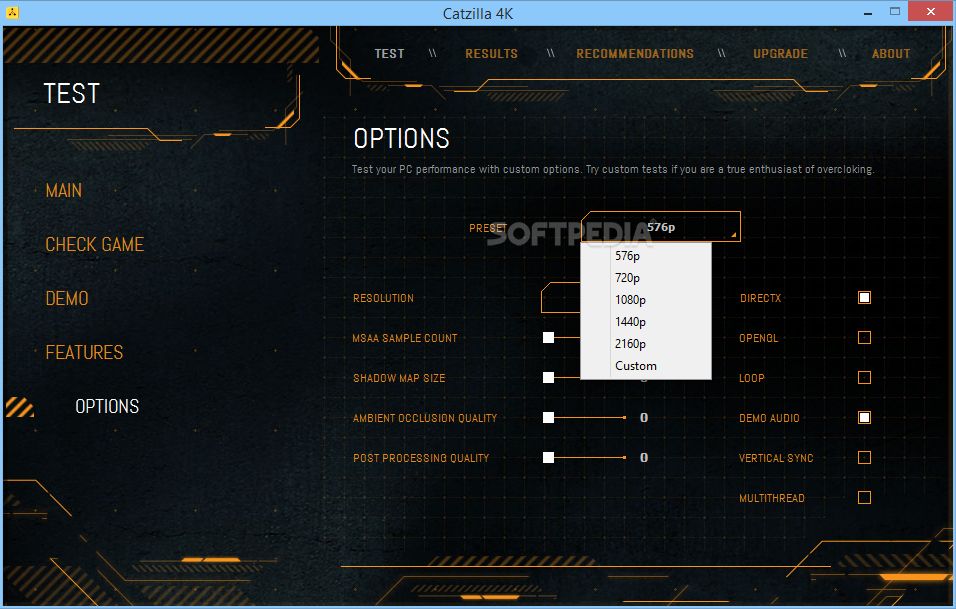Click the SHADOW MAP SIZE label

click(399, 378)
